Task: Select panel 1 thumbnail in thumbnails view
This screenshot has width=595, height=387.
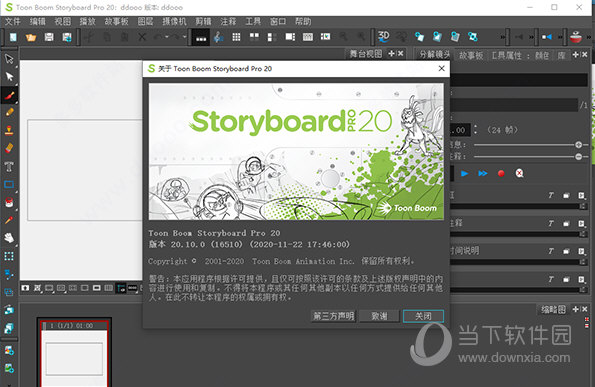Action: [74, 354]
